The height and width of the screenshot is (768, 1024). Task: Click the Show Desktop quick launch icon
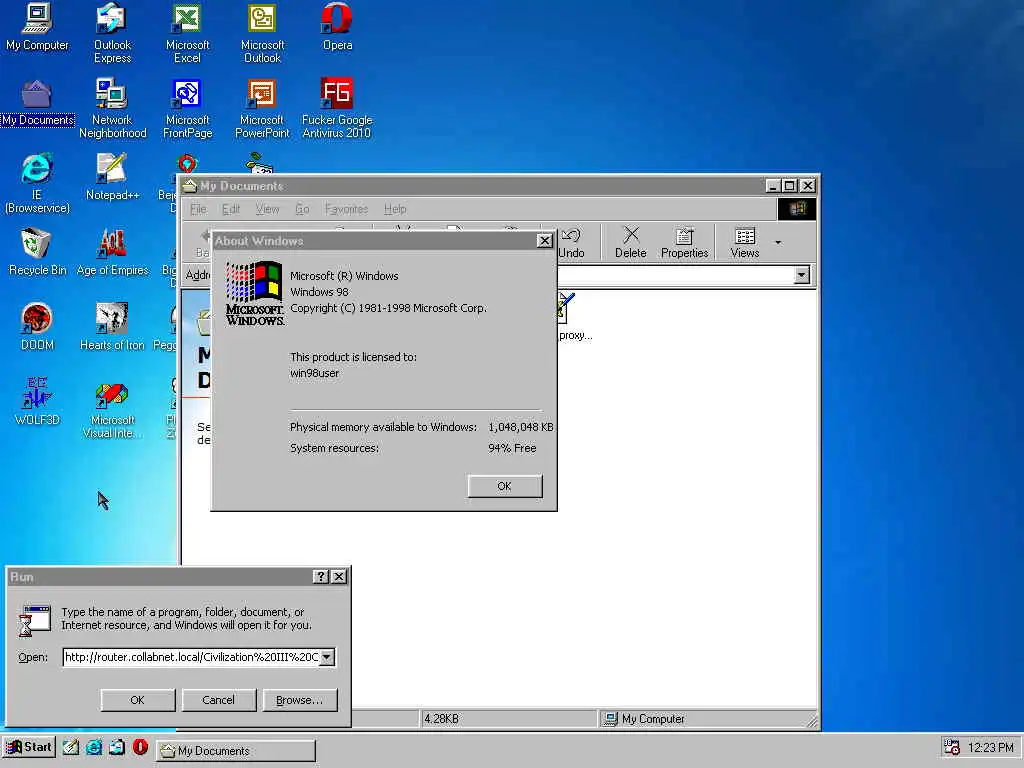pos(71,748)
